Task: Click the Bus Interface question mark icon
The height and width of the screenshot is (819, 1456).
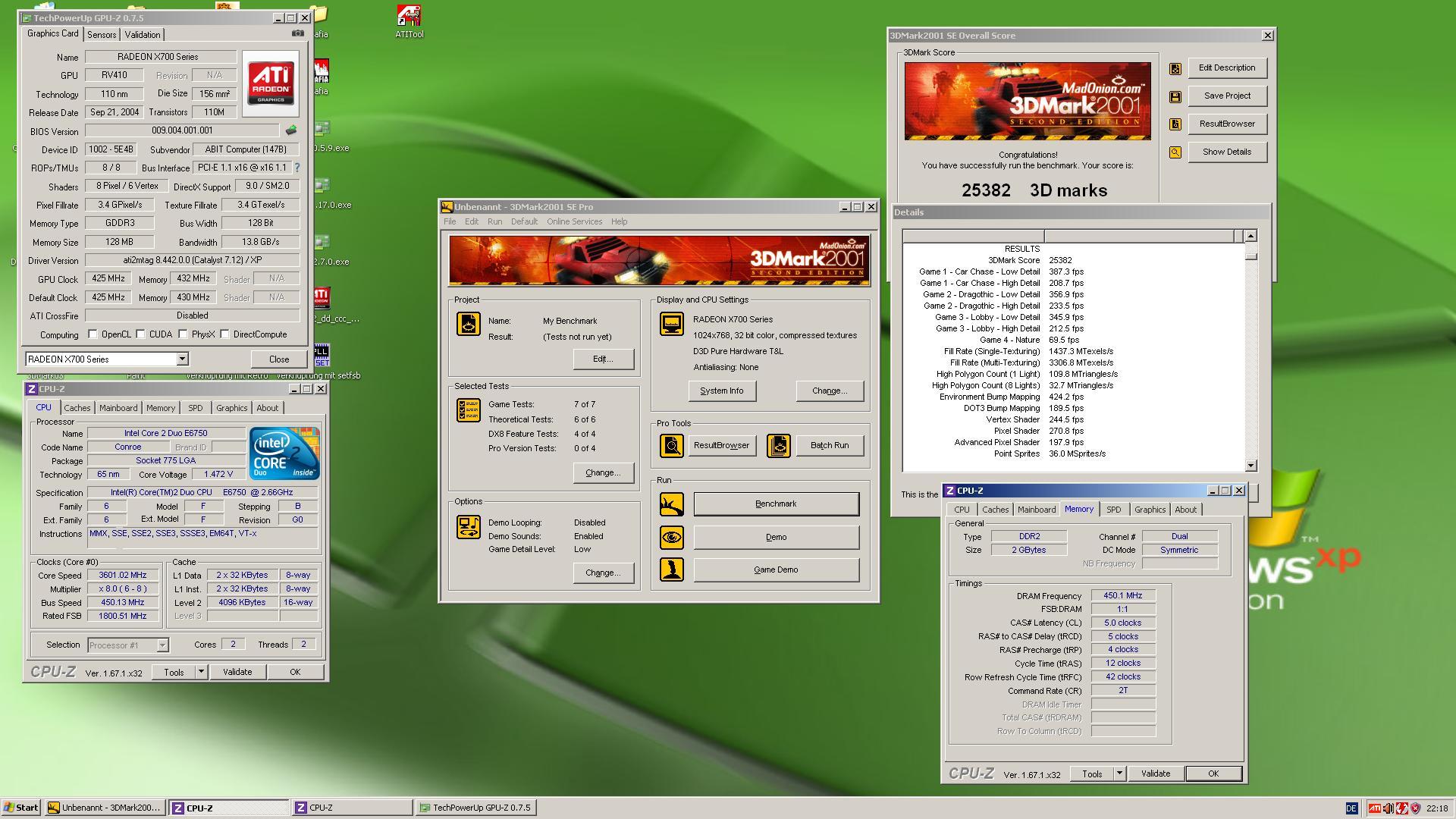Action: (x=297, y=168)
